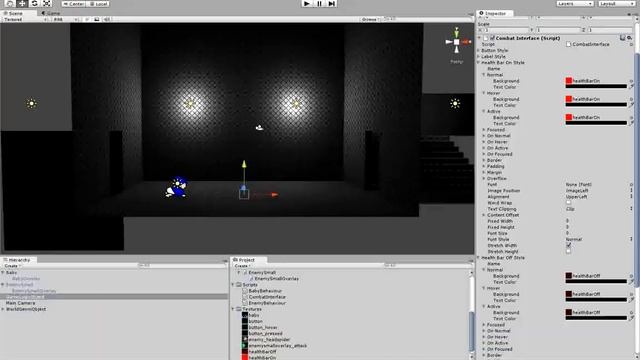The image size is (640, 360).
Task: Select the Baby sprite in the scene
Action: tap(177, 187)
